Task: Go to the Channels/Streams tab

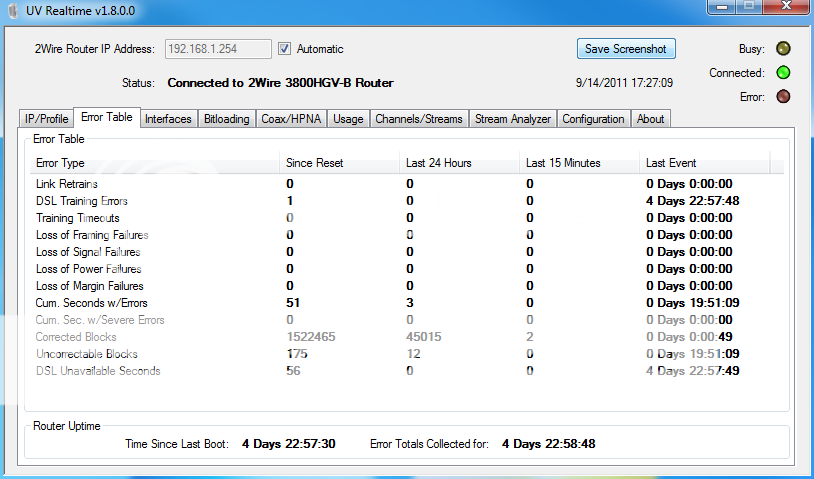Action: [x=419, y=119]
